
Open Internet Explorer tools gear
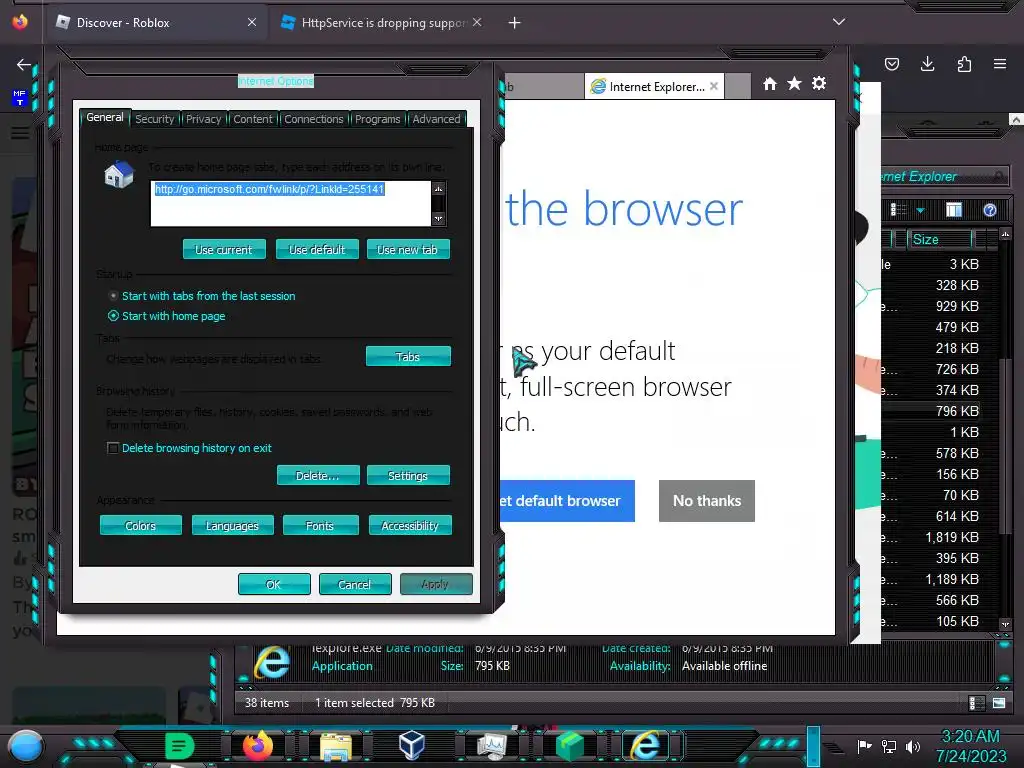819,84
